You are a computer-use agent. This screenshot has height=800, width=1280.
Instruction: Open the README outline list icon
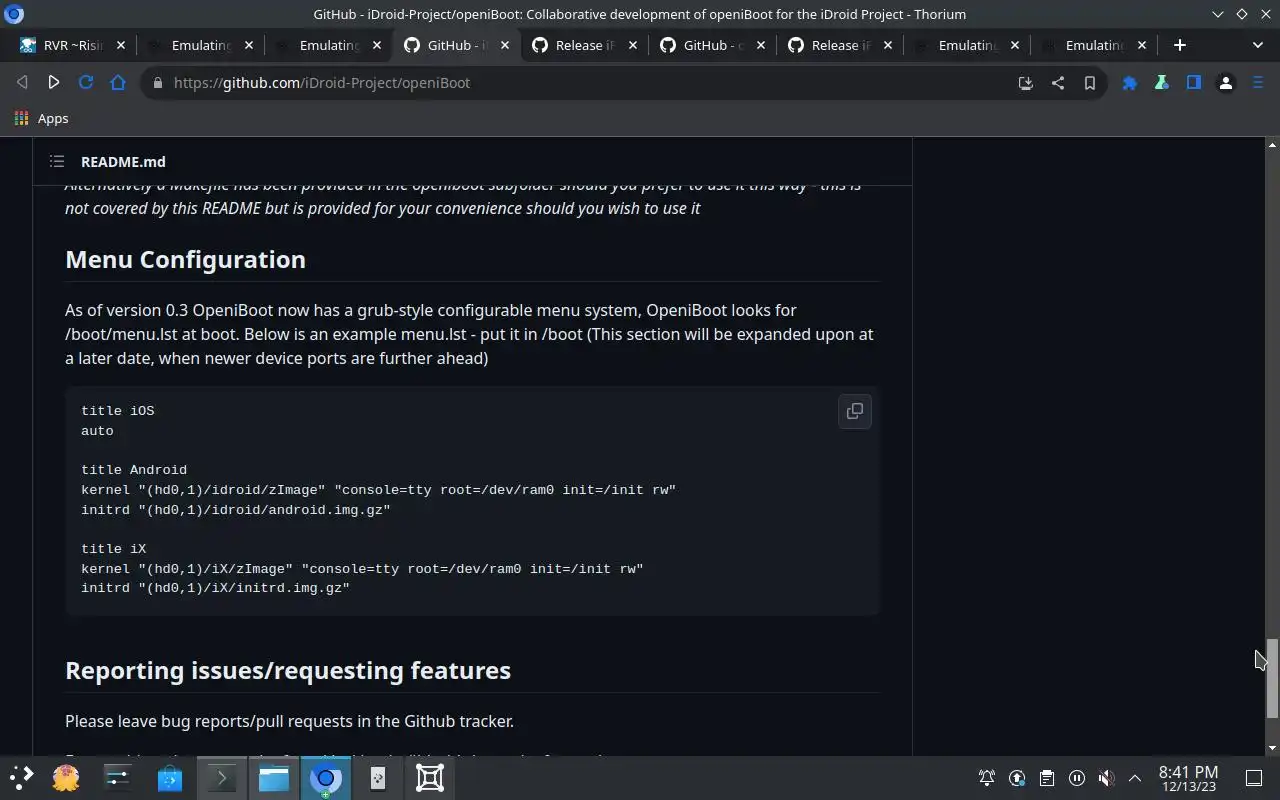coord(57,161)
